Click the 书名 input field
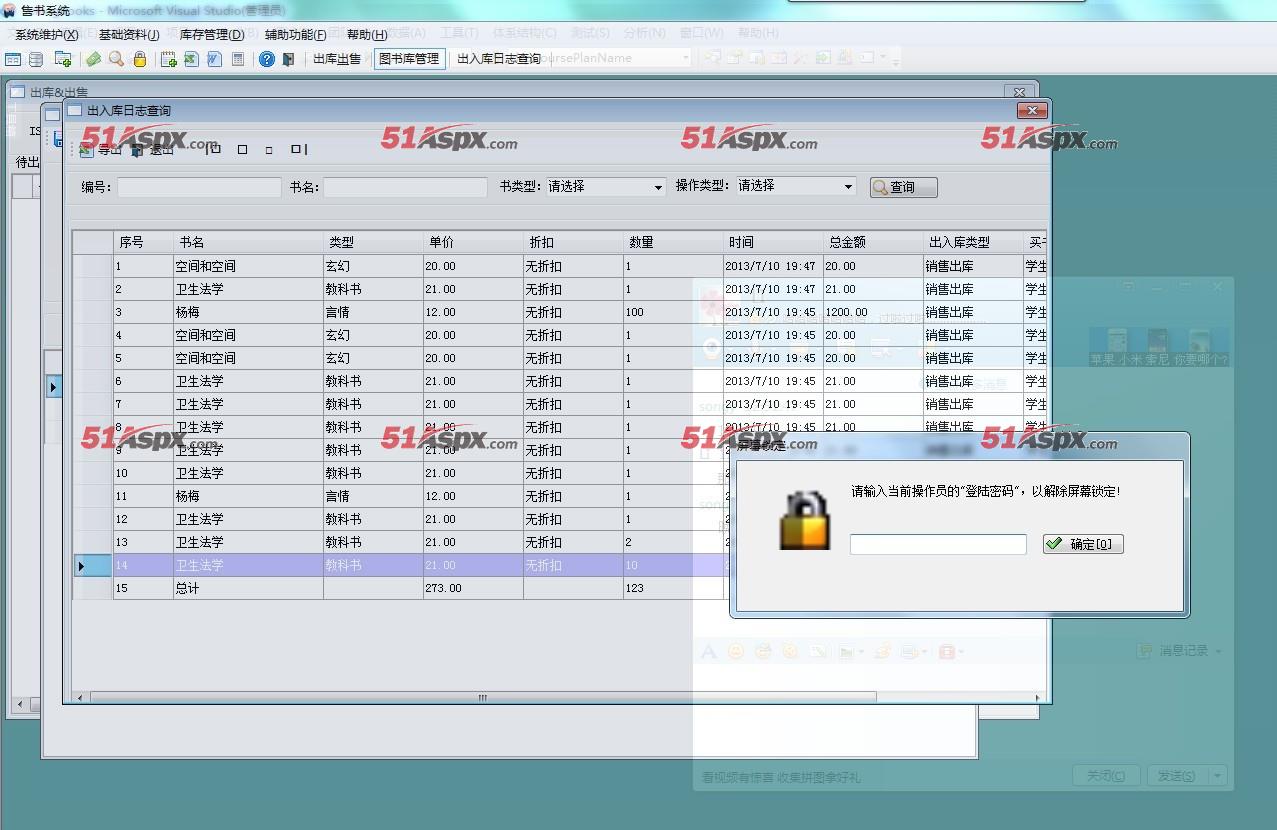Image resolution: width=1277 pixels, height=830 pixels. pyautogui.click(x=405, y=187)
